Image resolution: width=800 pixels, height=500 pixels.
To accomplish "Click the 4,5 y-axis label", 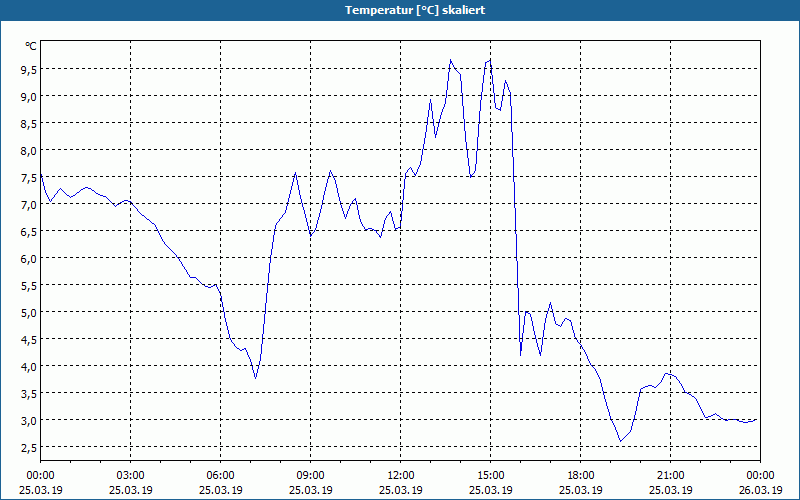I will (28, 340).
